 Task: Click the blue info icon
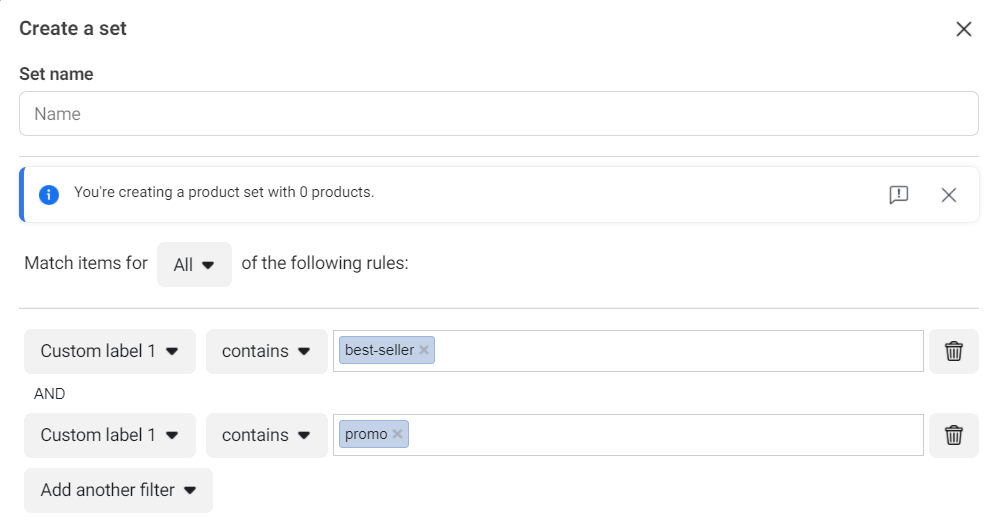tap(49, 195)
